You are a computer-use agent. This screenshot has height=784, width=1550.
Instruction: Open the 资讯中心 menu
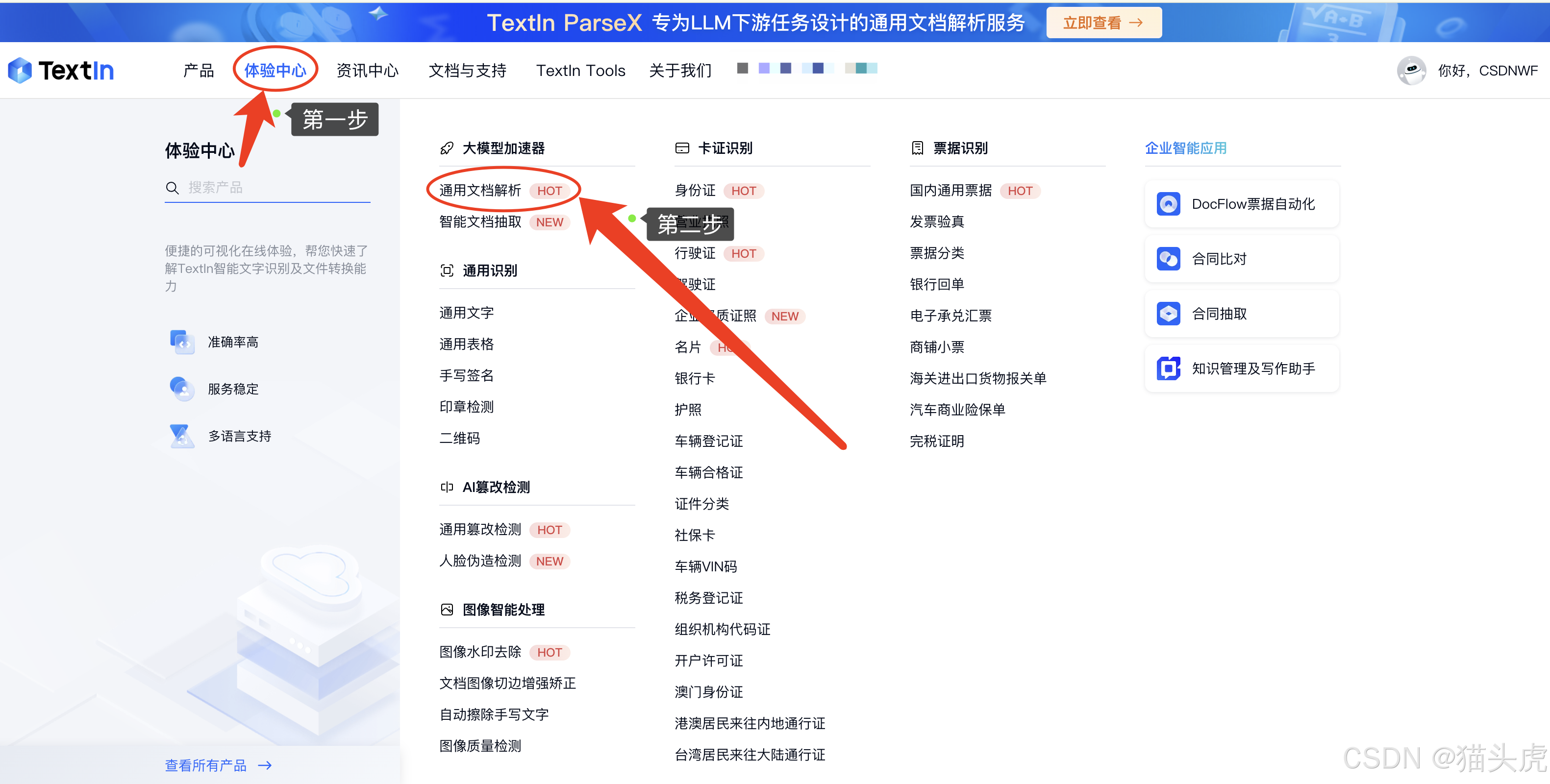(367, 71)
